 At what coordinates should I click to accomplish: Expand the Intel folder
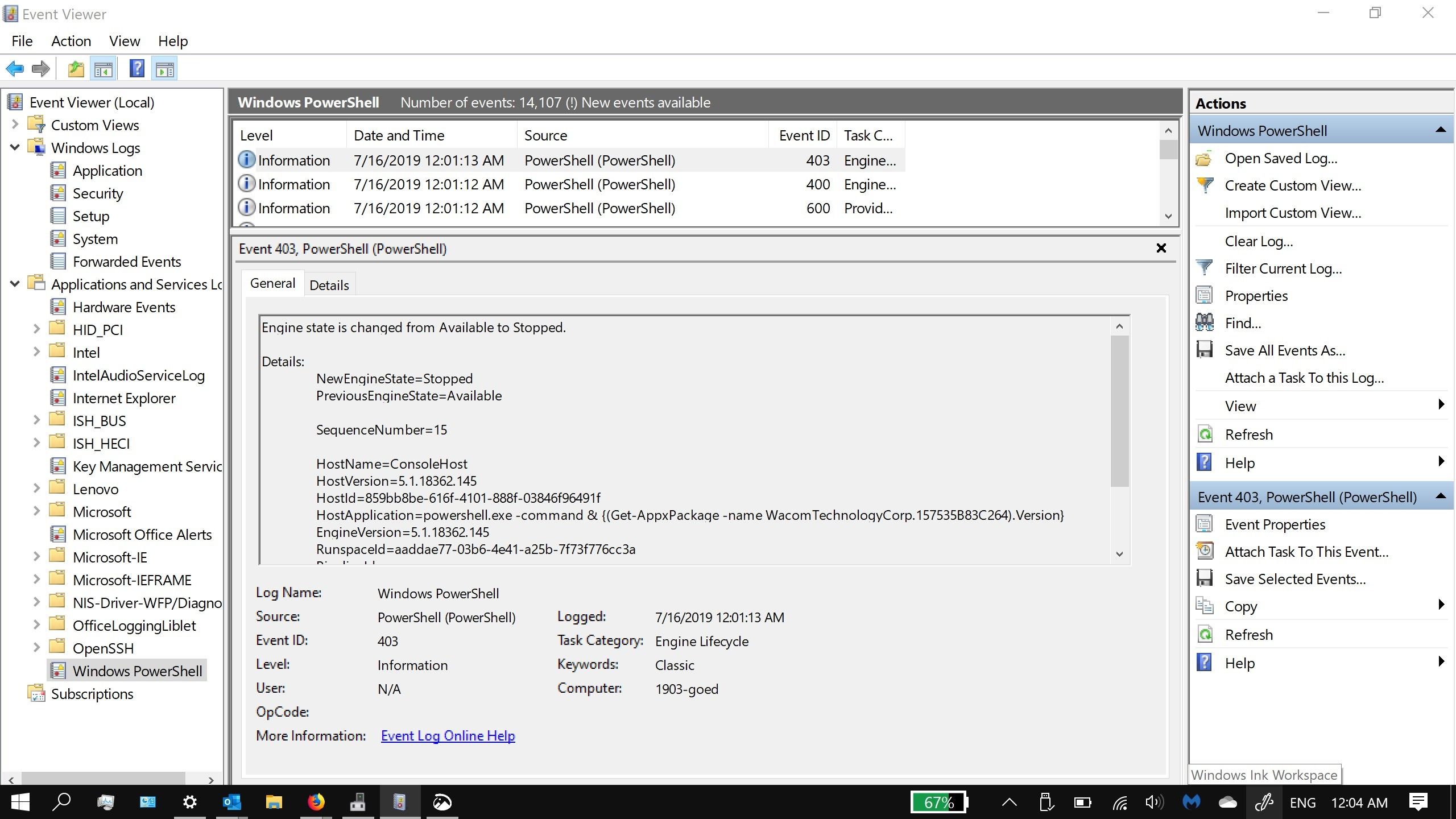36,351
